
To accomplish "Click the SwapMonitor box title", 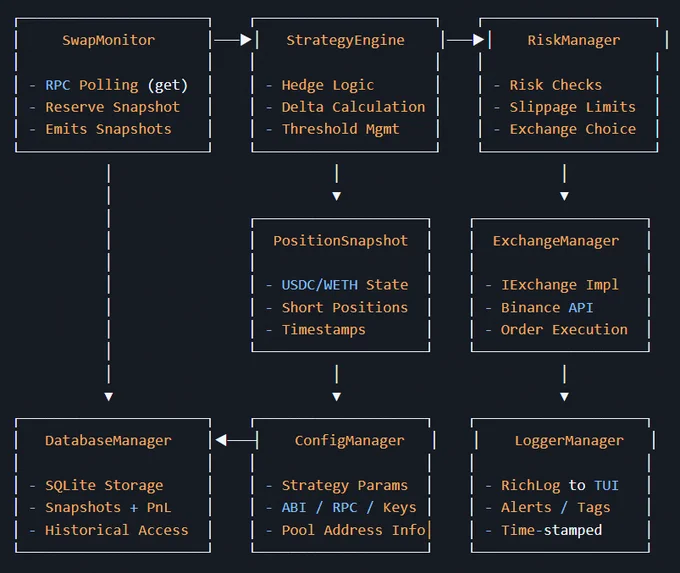I will (108, 40).
